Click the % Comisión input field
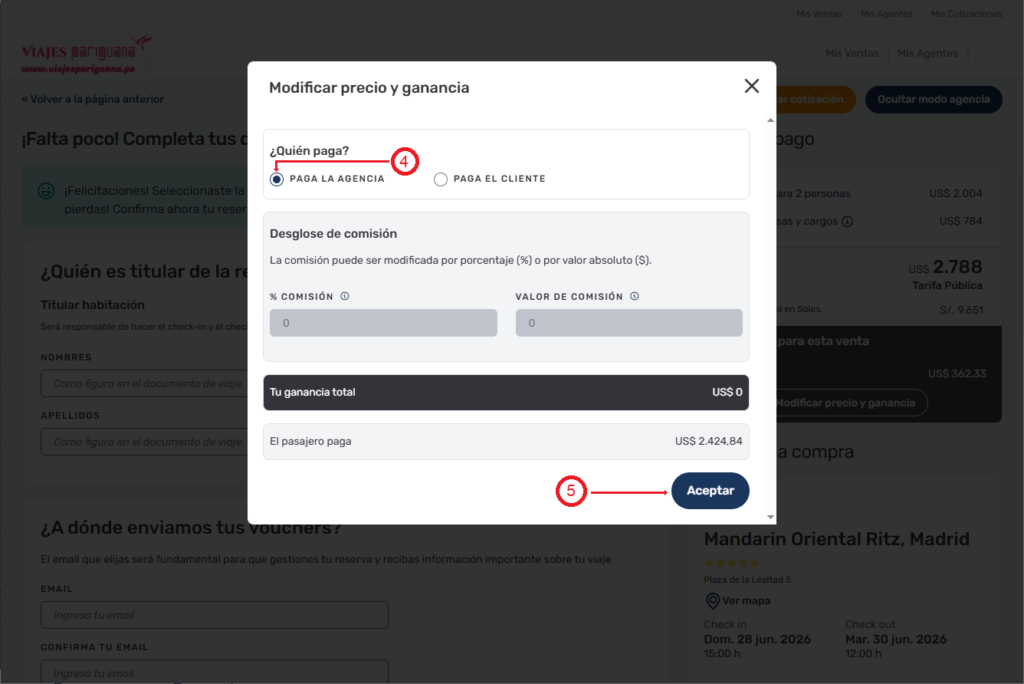1024x684 pixels. [383, 323]
